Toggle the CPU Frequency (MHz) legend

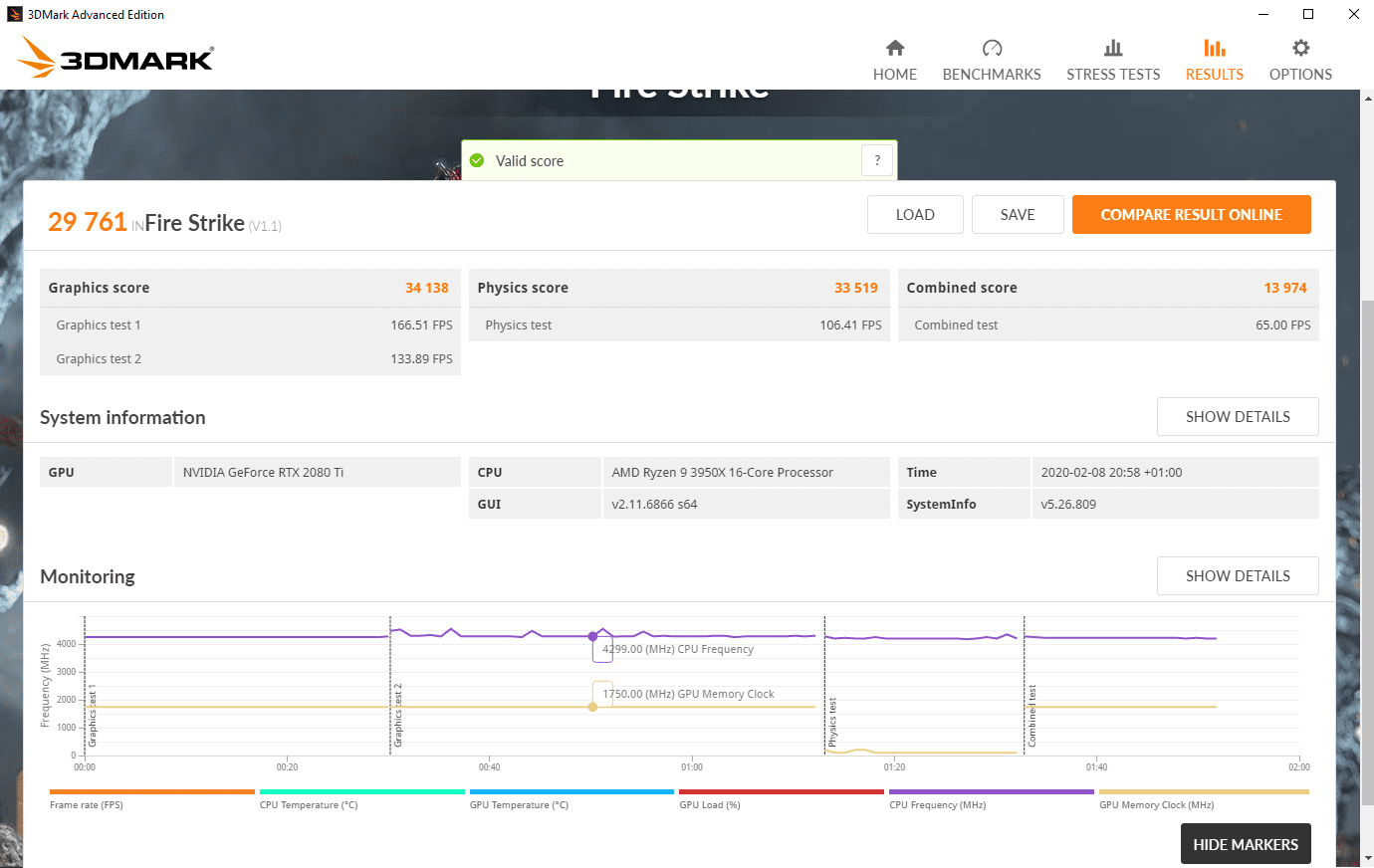tap(992, 799)
